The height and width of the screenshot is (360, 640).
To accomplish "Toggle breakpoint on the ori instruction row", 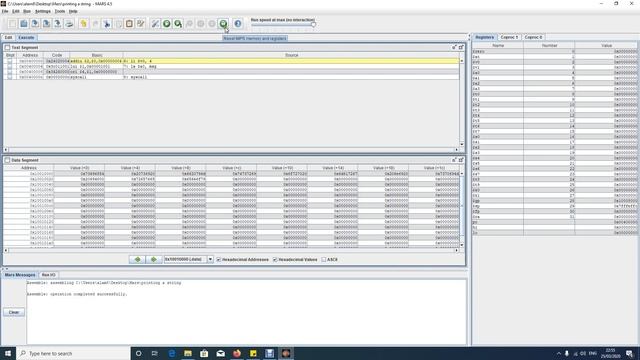I will (10, 71).
